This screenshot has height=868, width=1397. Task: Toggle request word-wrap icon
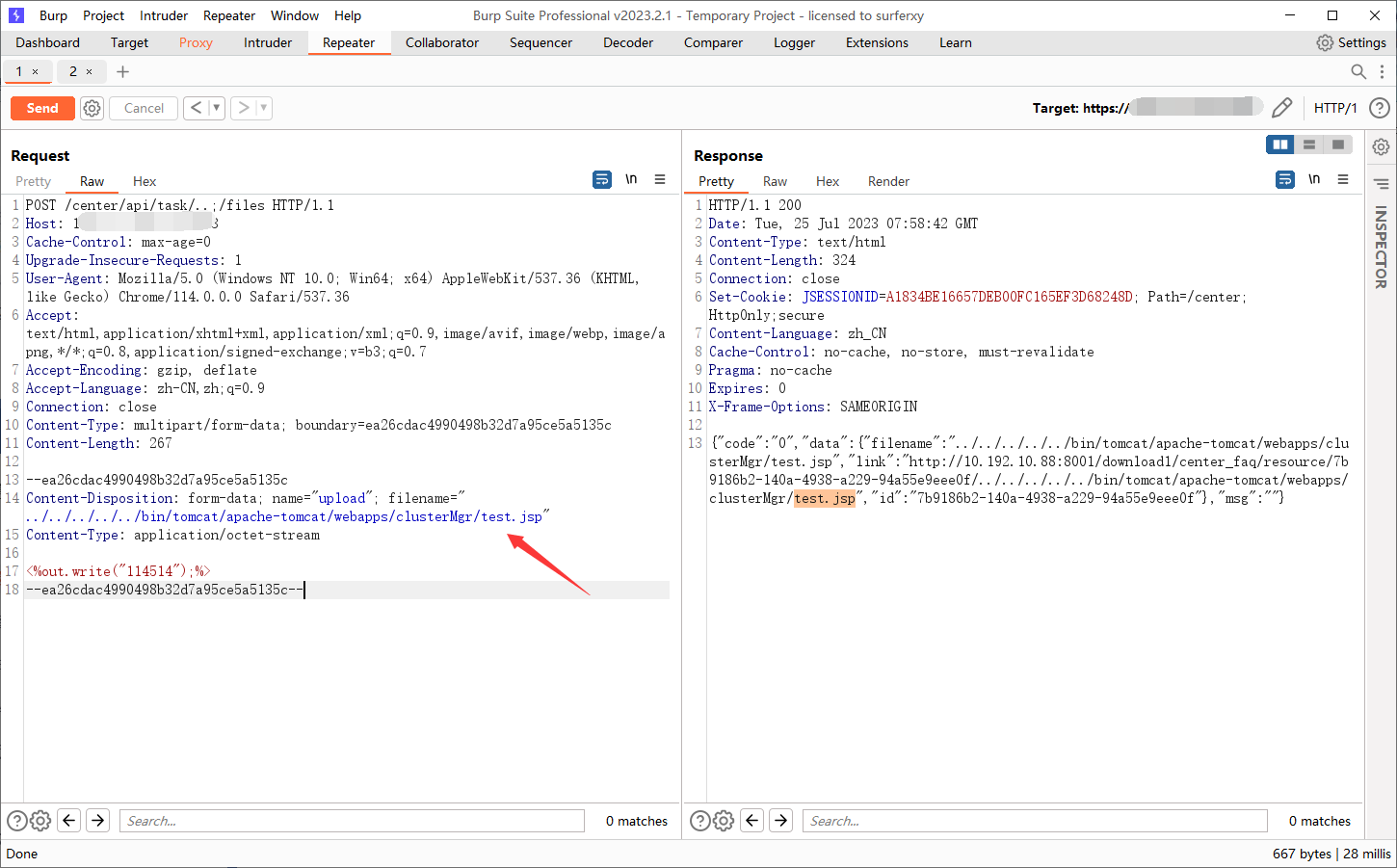[x=602, y=179]
